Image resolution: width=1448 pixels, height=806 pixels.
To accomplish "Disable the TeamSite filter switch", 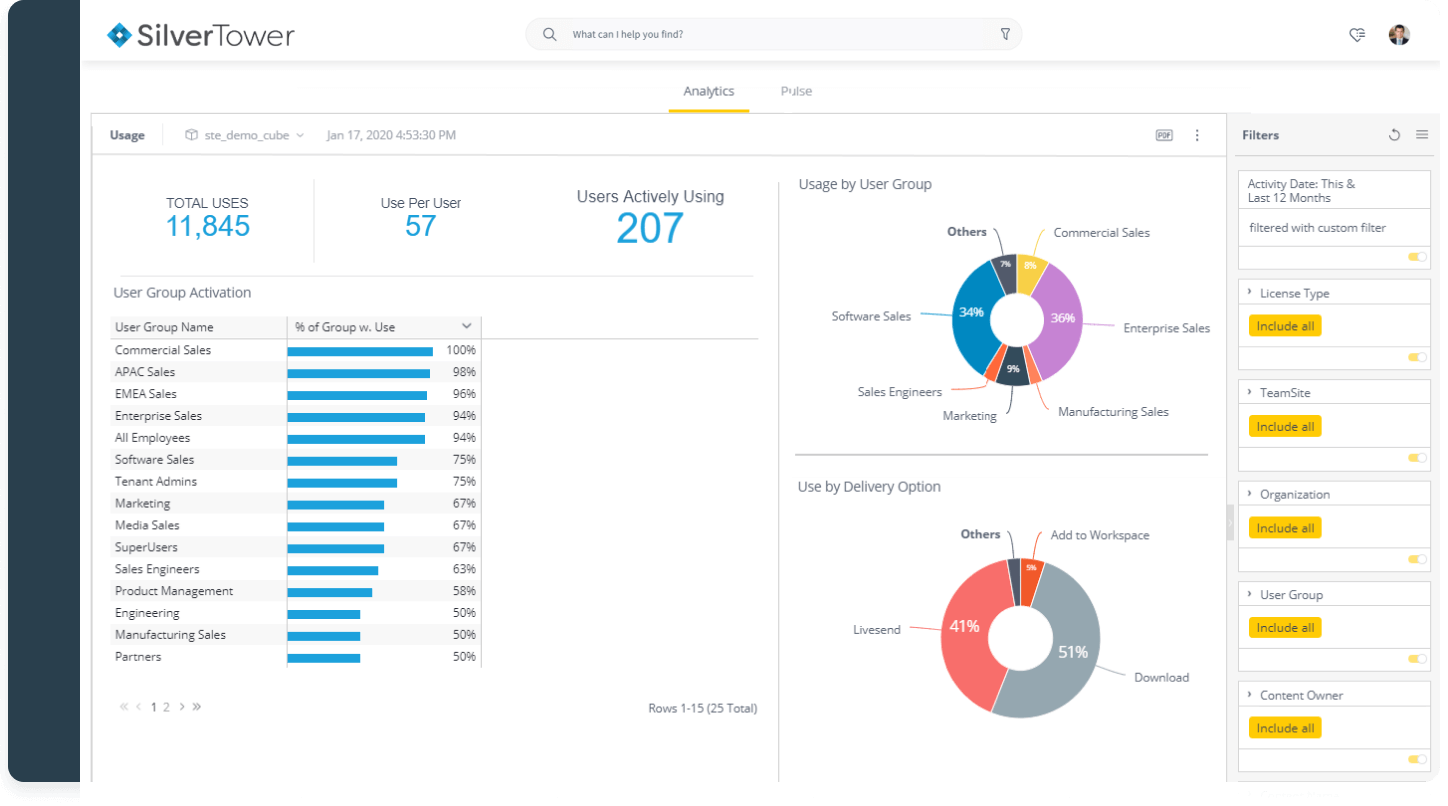I will tap(1416, 458).
